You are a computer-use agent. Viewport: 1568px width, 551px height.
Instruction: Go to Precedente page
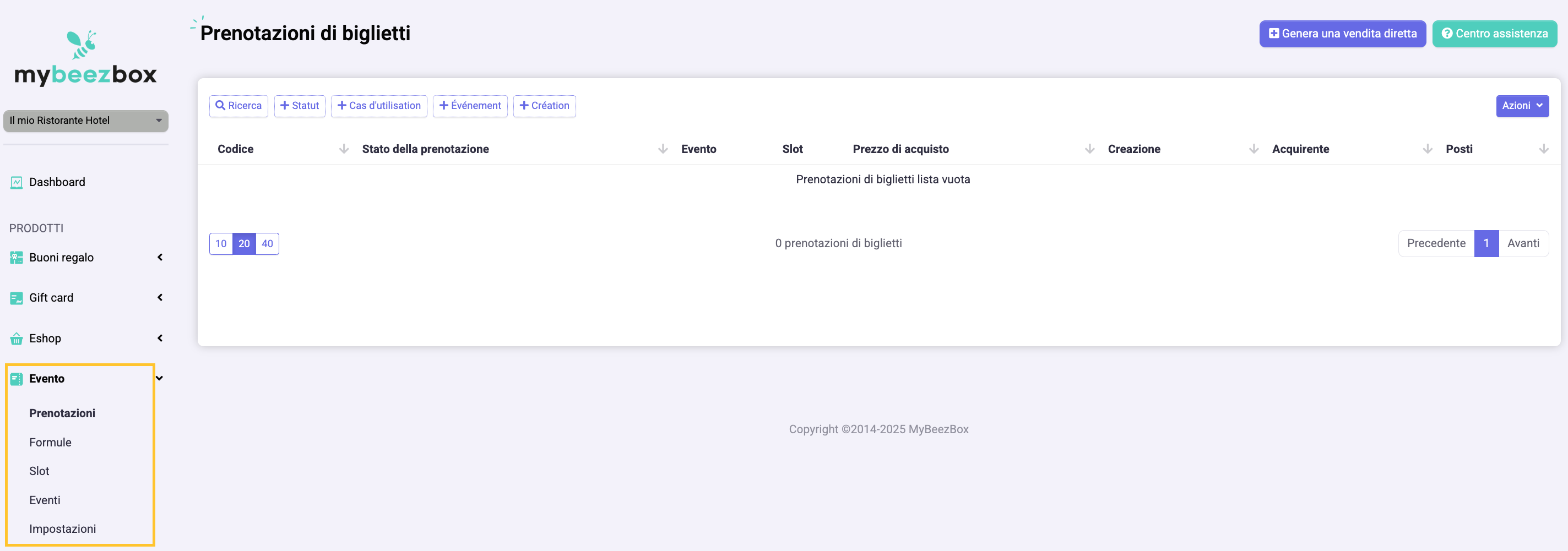(x=1436, y=243)
